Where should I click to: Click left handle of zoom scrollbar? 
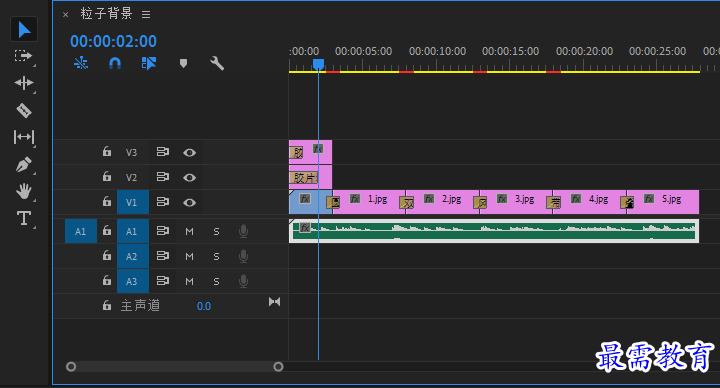click(71, 366)
